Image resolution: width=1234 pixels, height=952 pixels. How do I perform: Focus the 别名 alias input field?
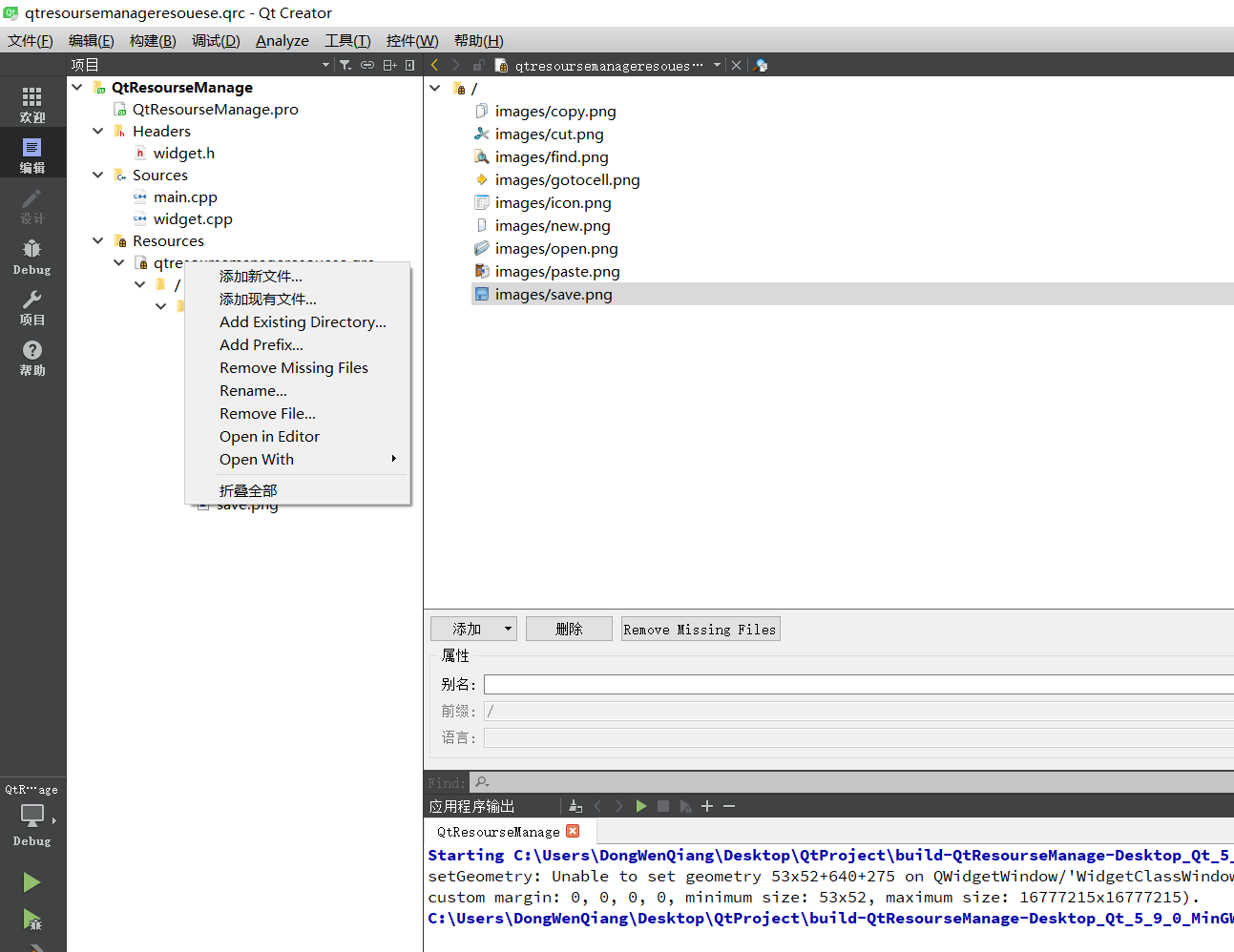point(858,684)
